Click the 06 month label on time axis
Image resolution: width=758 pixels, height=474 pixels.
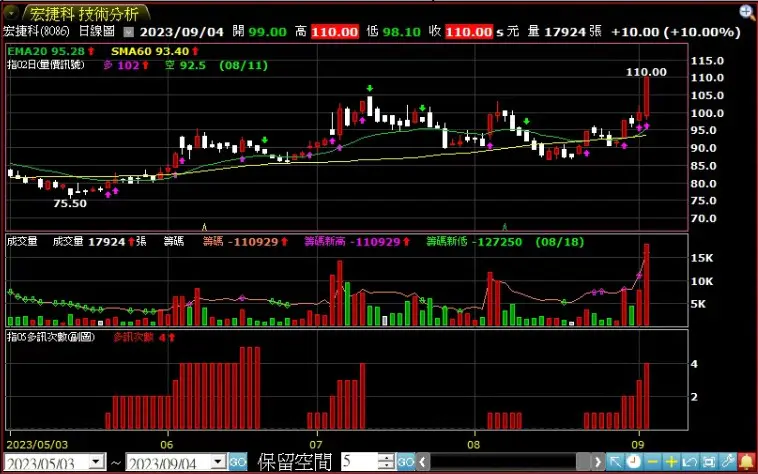(166, 445)
